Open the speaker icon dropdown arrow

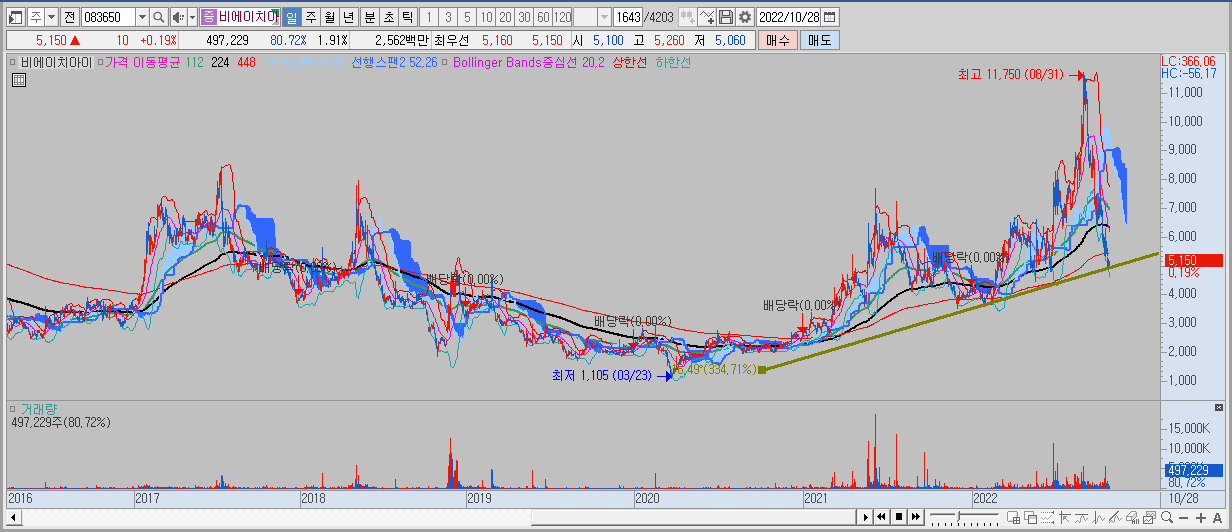(191, 17)
